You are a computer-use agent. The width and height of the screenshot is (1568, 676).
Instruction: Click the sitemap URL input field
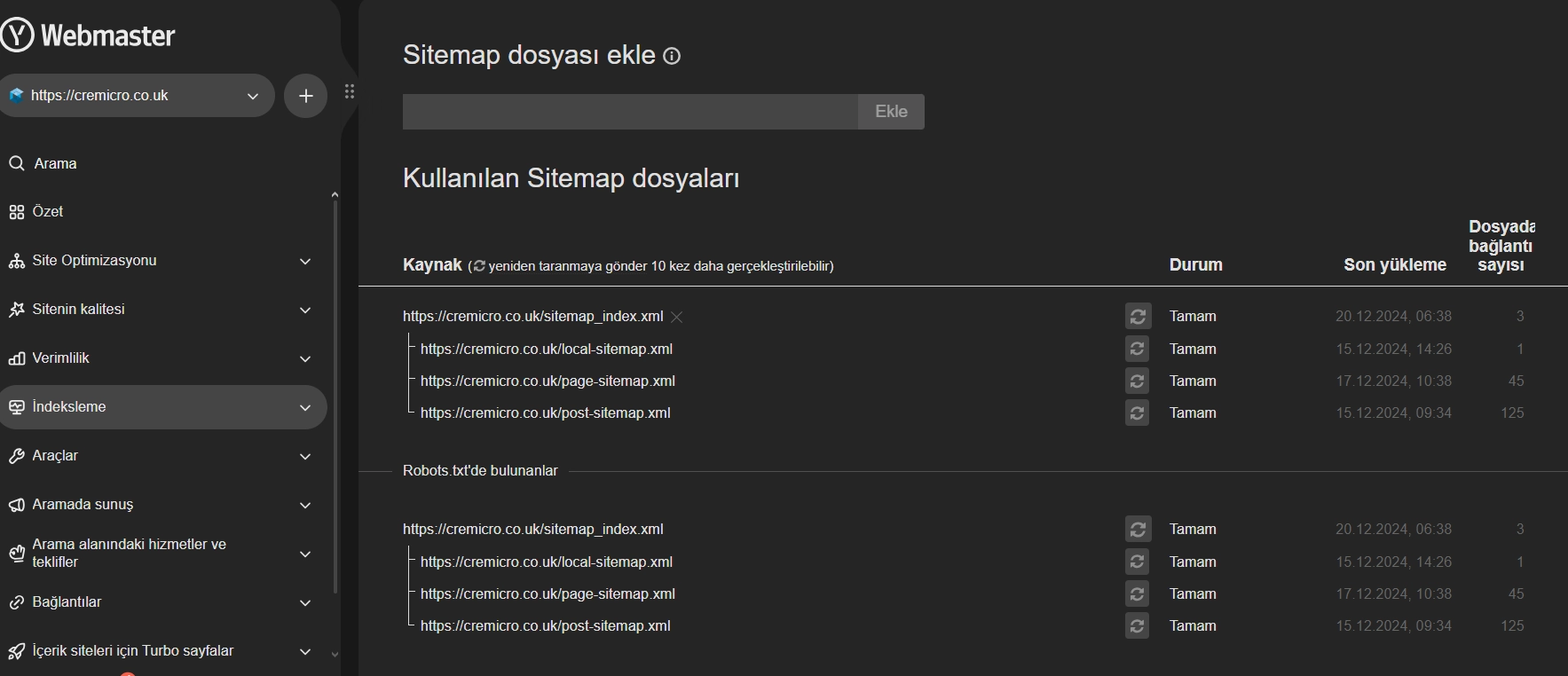[x=630, y=112]
